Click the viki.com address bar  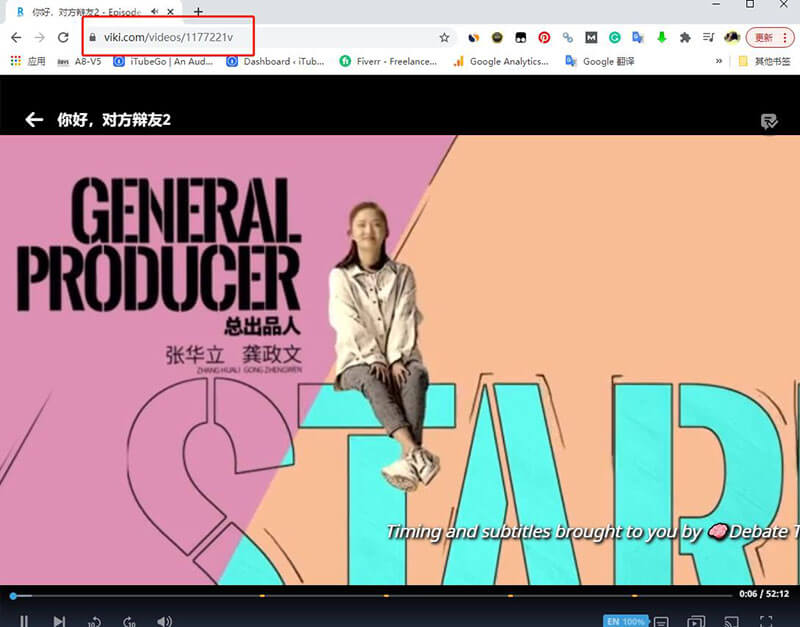[x=268, y=37]
